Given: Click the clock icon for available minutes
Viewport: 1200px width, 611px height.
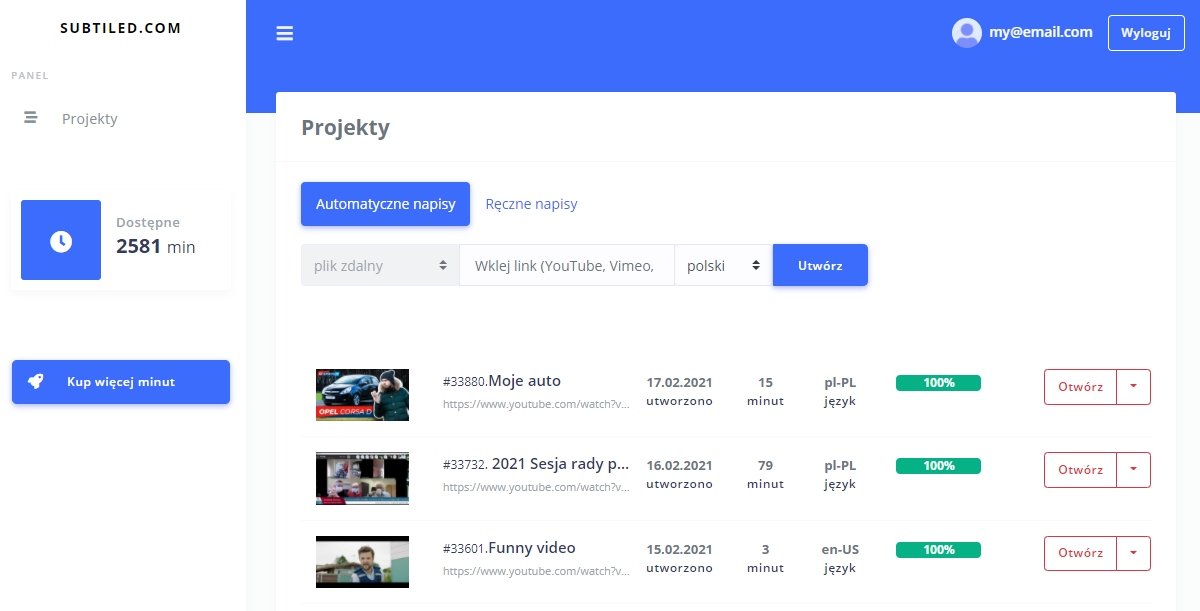Looking at the screenshot, I should point(61,240).
